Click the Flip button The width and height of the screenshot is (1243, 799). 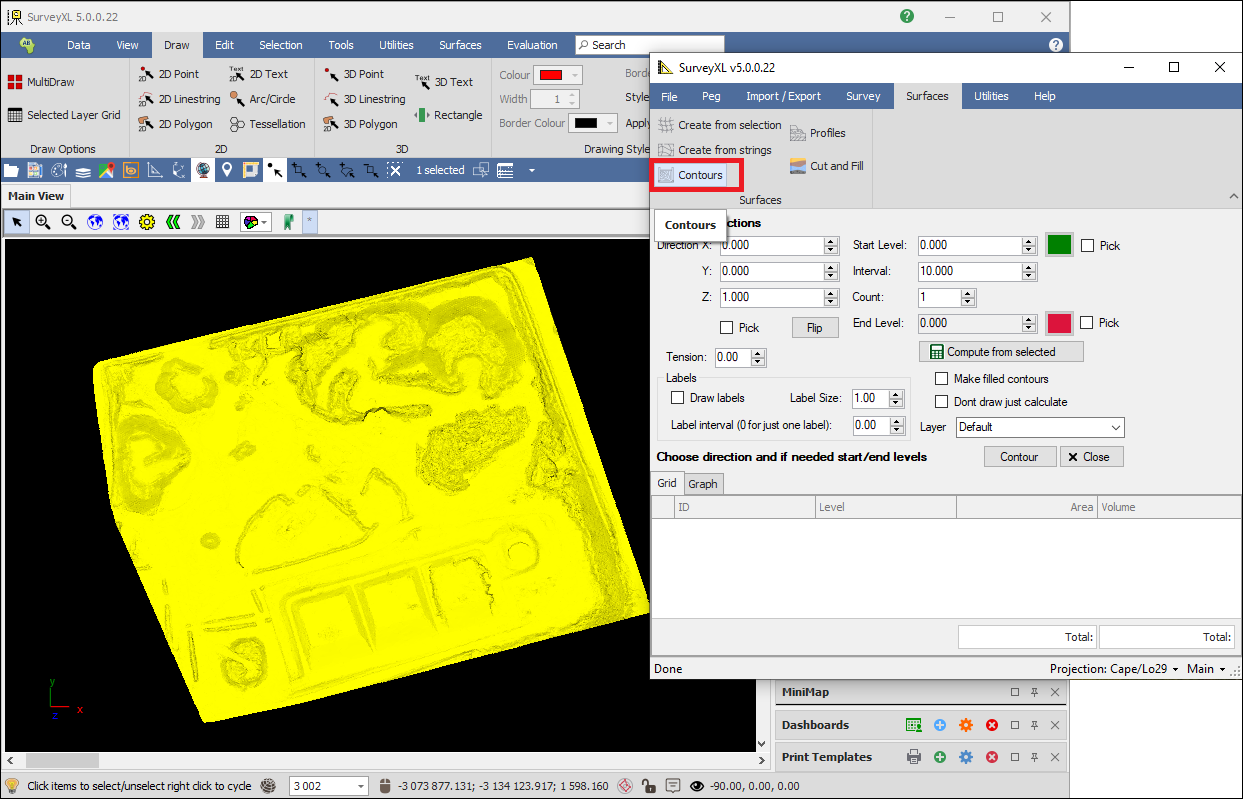tap(814, 328)
